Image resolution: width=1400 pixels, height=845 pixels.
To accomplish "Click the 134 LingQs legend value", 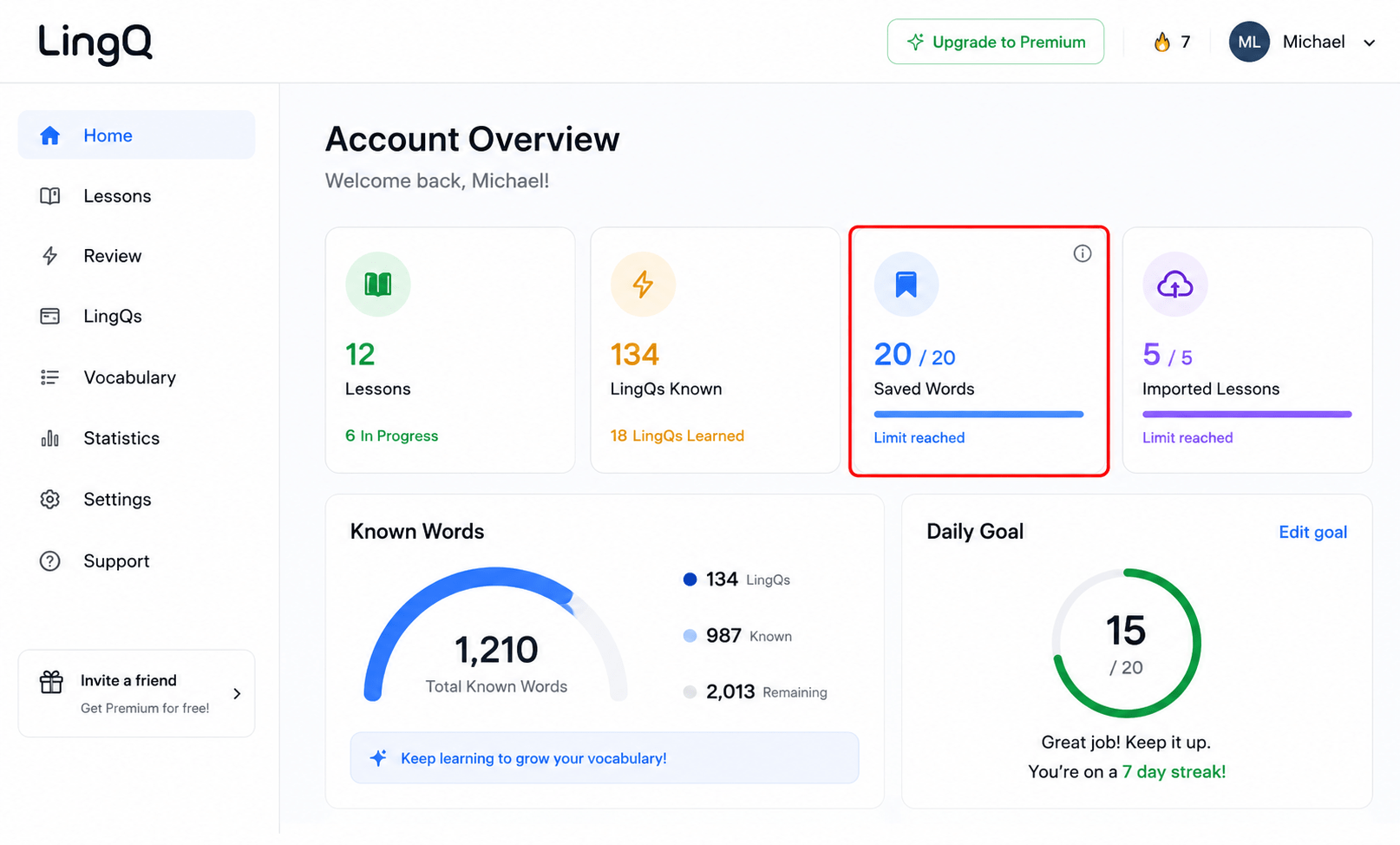I will tap(722, 579).
